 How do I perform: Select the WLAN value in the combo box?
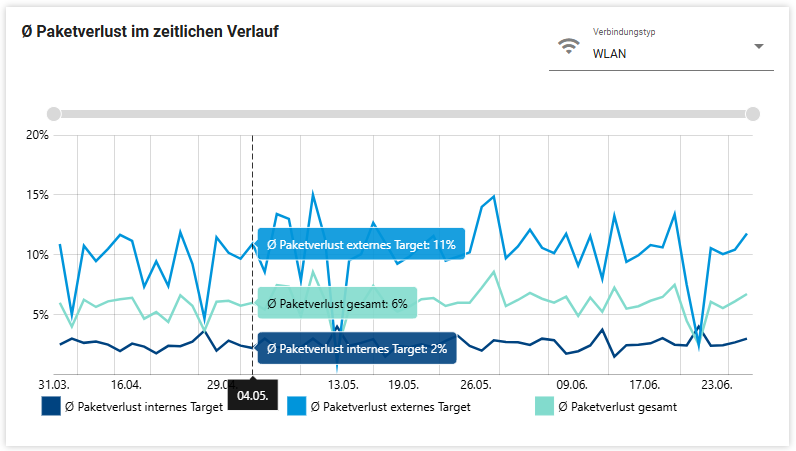tap(609, 54)
